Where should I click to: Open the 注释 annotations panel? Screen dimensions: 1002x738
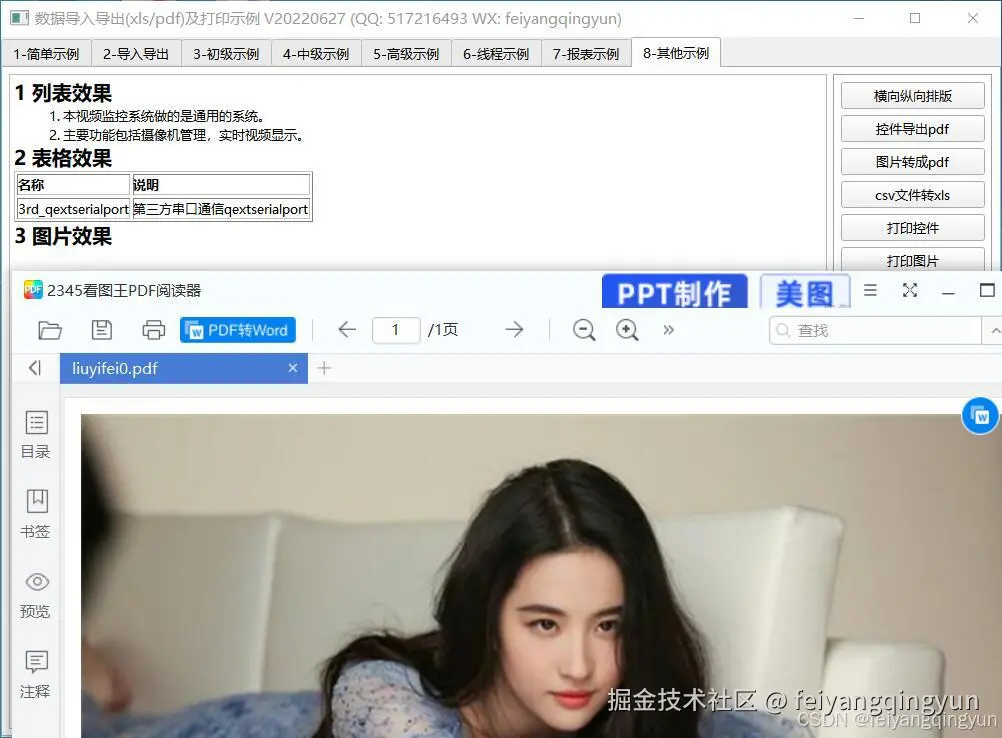[35, 672]
